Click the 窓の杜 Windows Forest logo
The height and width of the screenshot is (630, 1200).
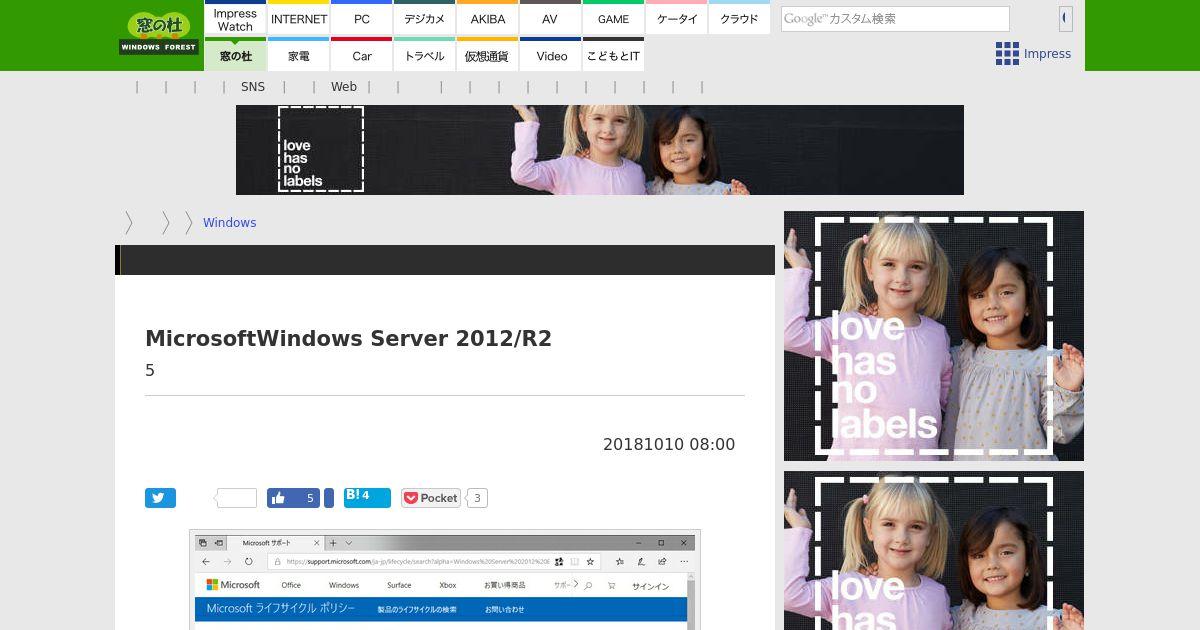[x=159, y=33]
